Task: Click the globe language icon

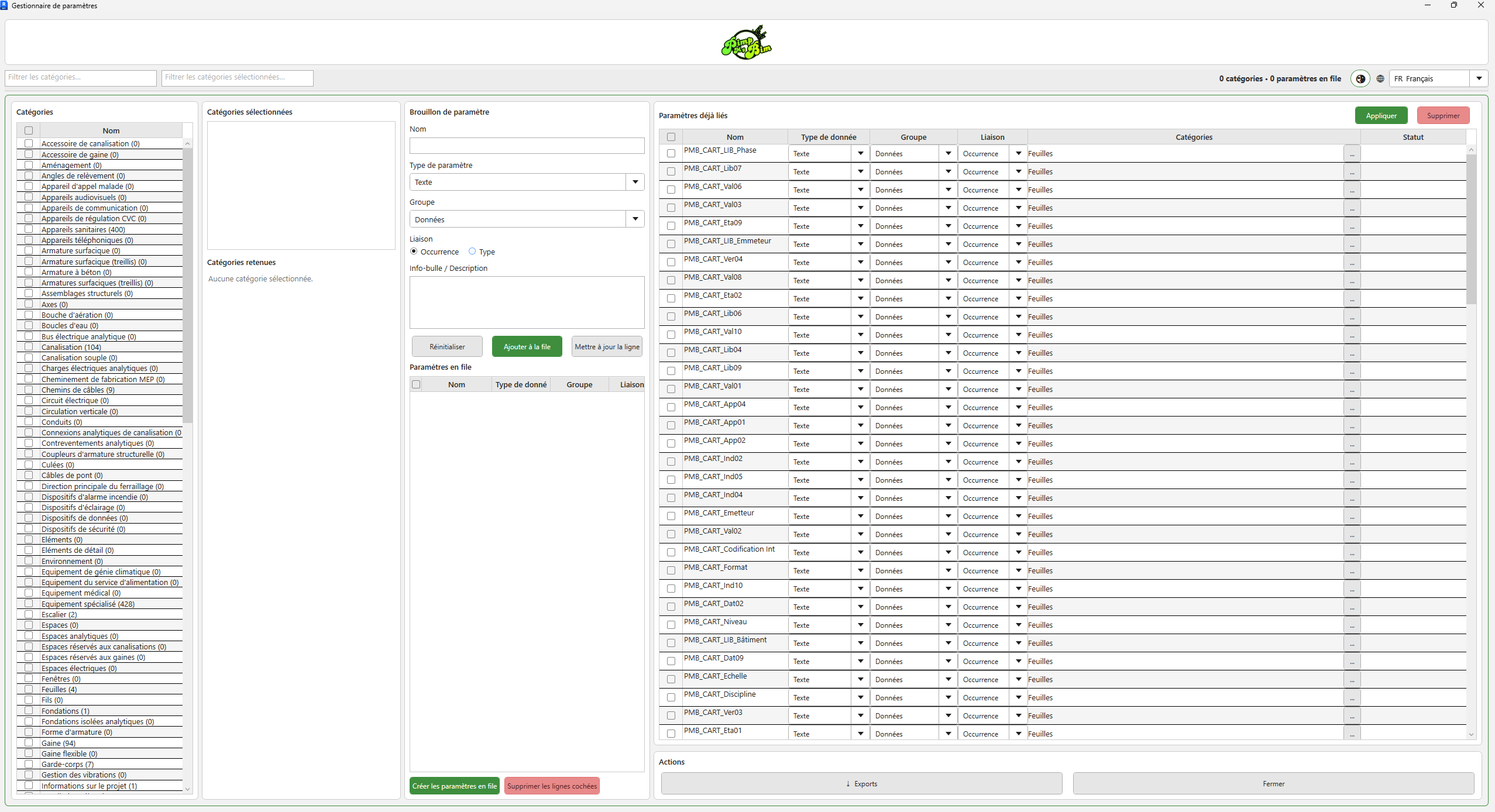Action: click(x=1380, y=78)
